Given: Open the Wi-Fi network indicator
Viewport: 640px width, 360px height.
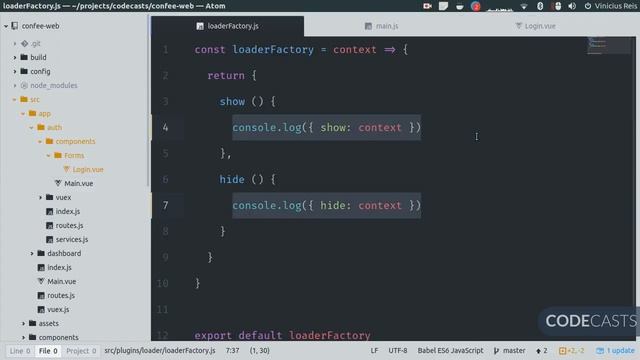Looking at the screenshot, I should click(524, 6).
